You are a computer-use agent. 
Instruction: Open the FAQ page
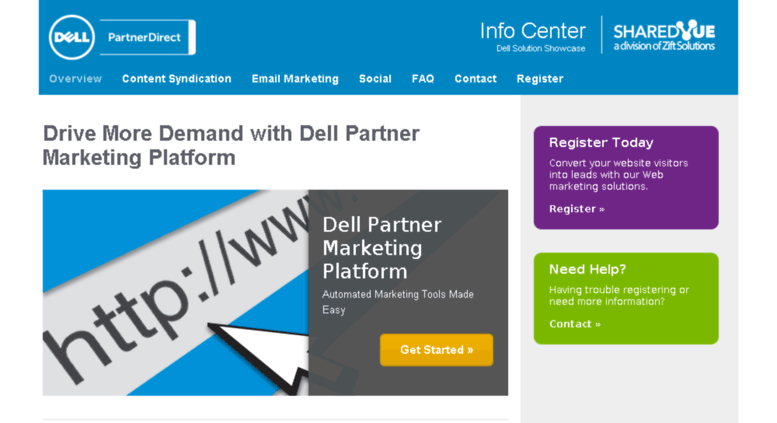pyautogui.click(x=423, y=79)
